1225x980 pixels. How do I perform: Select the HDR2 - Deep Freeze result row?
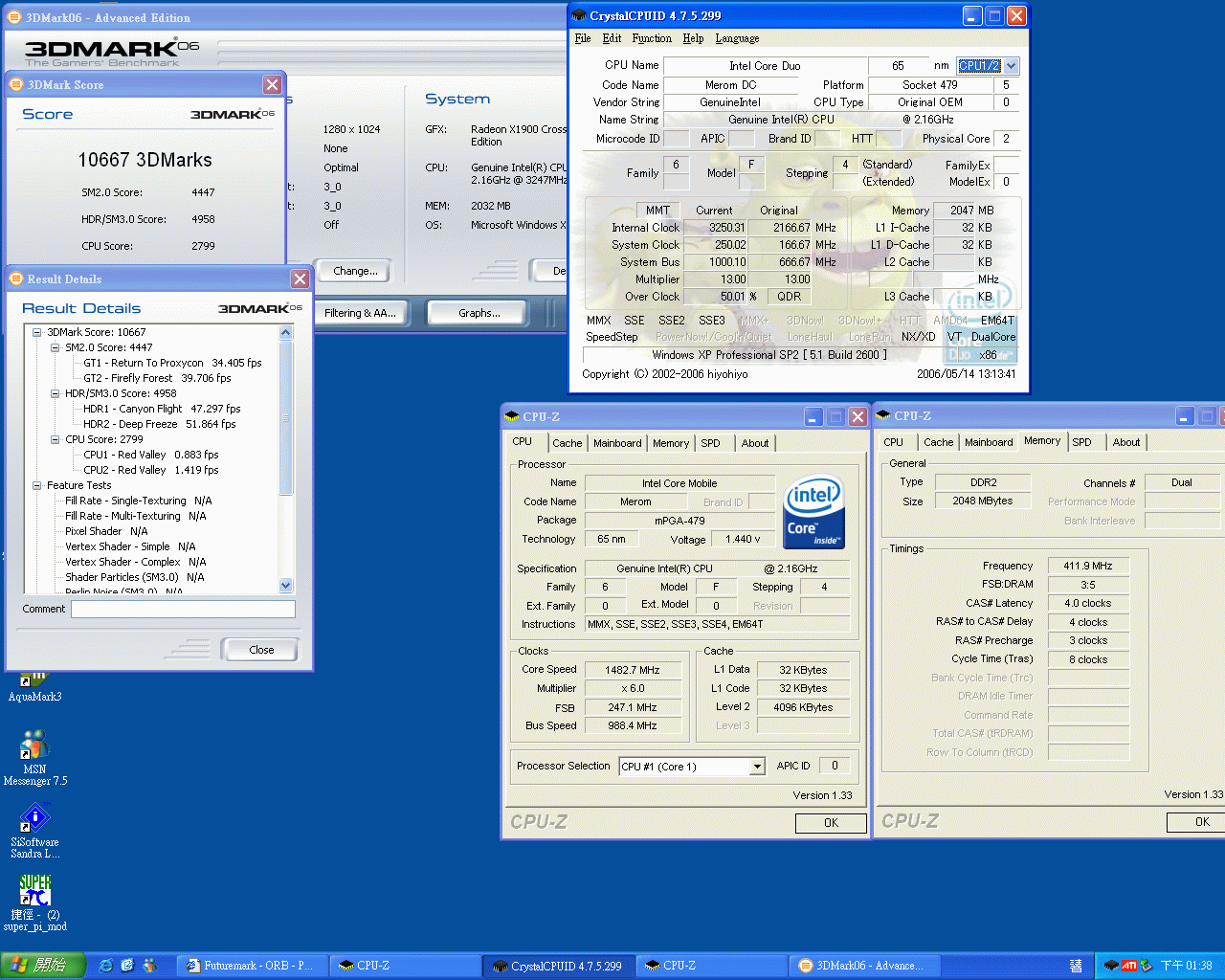click(x=159, y=424)
